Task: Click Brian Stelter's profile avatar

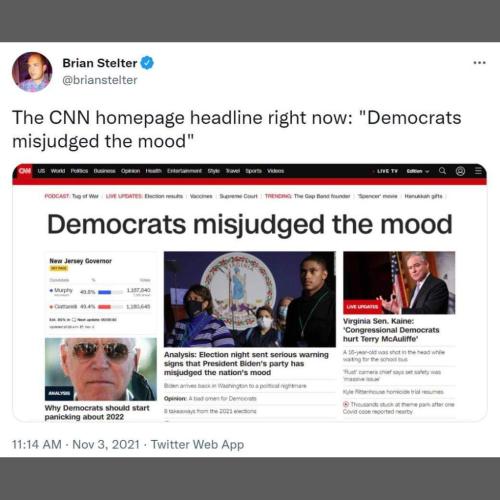Action: pos(32,72)
